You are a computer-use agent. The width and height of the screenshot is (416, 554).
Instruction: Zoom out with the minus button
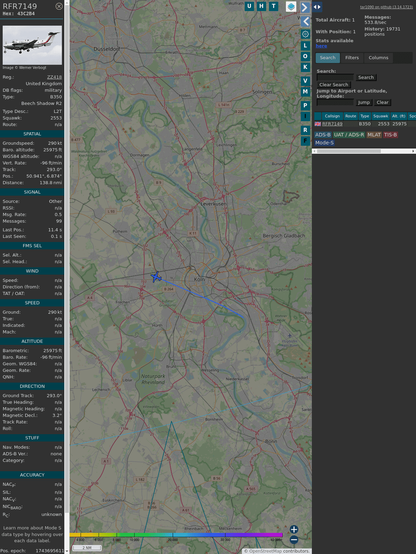pos(294,540)
